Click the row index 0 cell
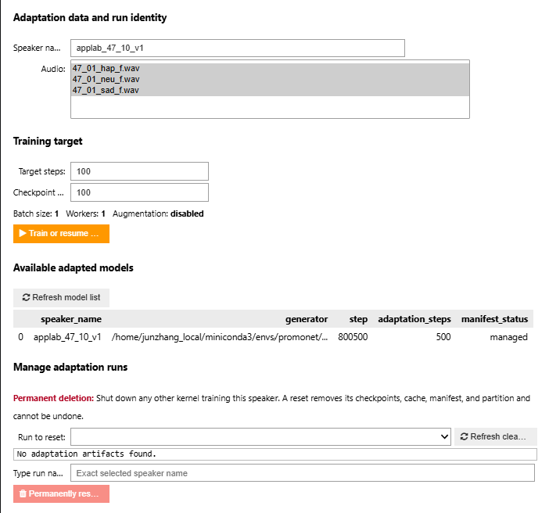The height and width of the screenshot is (513, 549). (21, 337)
